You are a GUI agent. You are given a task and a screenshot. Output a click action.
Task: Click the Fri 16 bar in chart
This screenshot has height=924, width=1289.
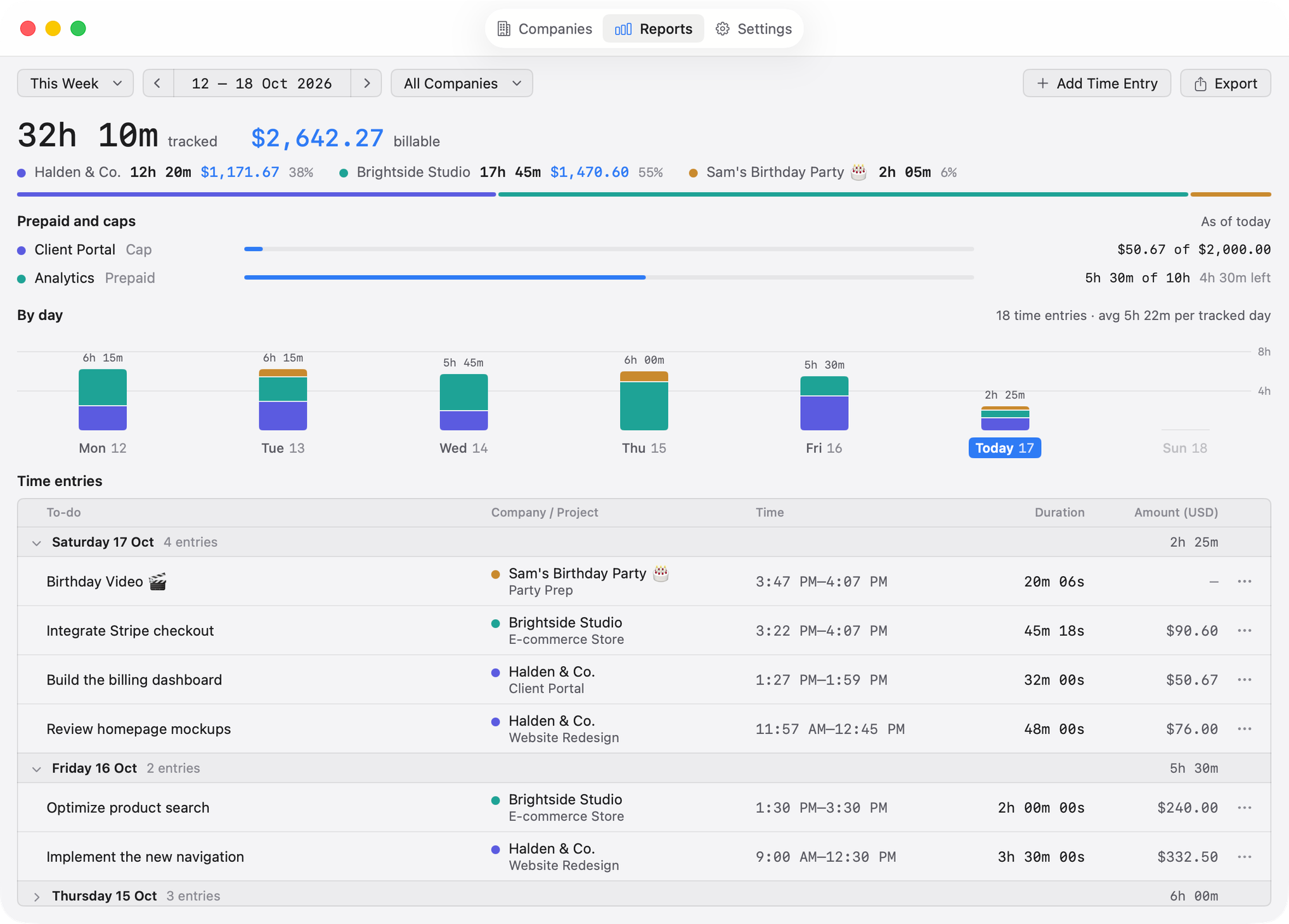(x=824, y=404)
